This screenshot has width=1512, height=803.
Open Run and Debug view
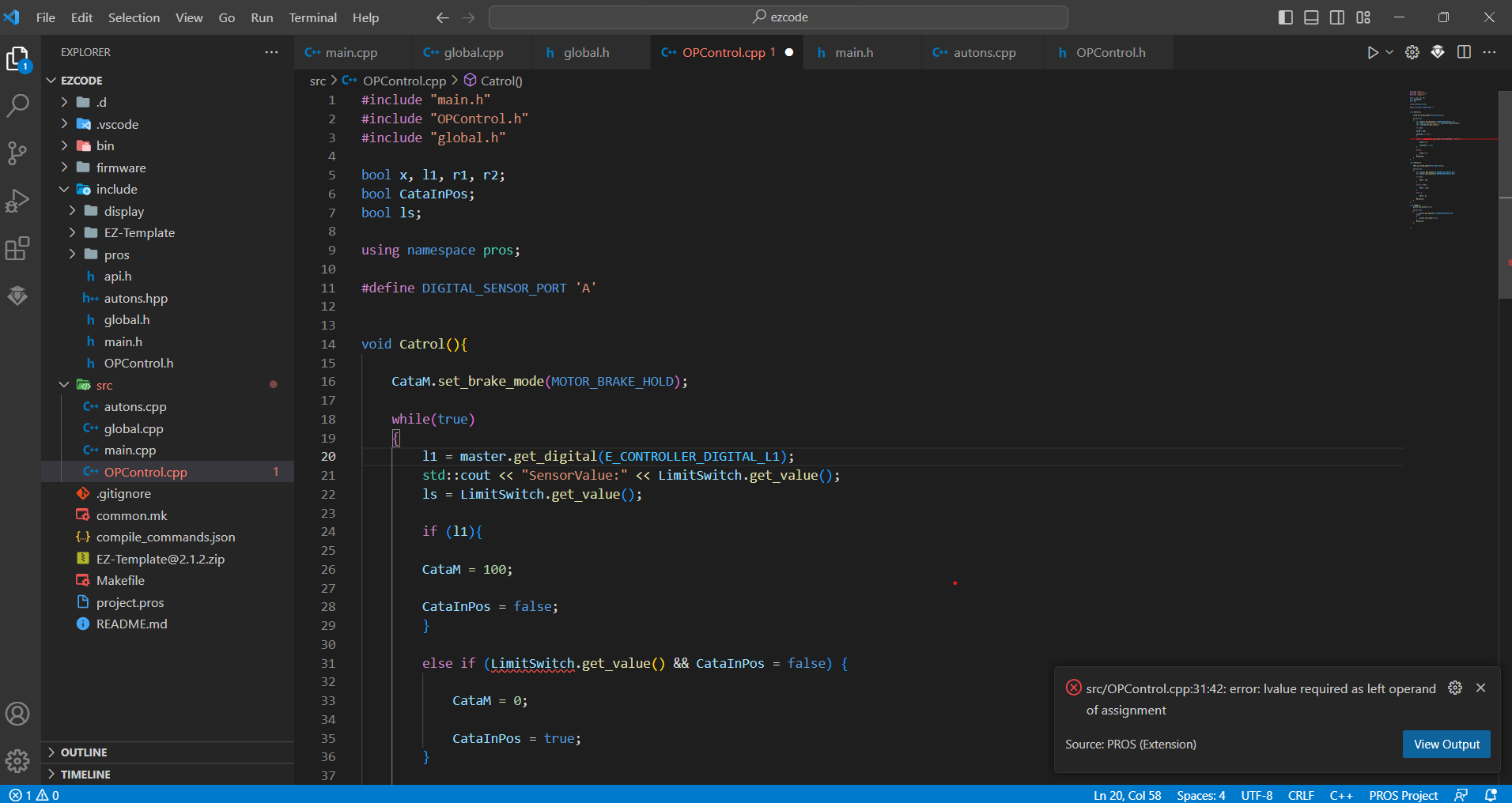click(x=17, y=201)
